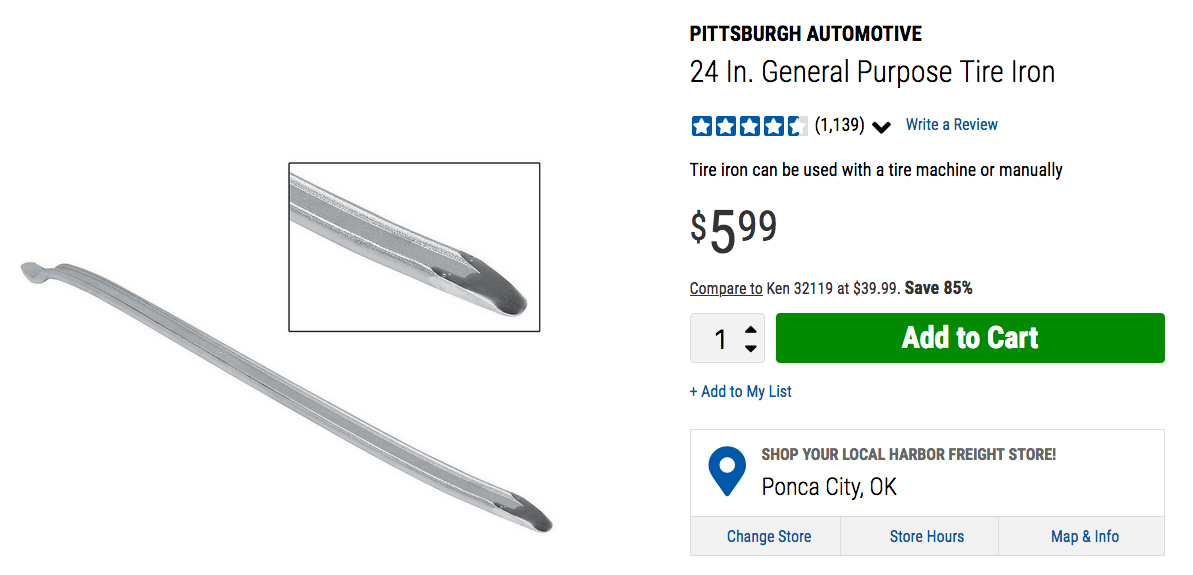This screenshot has height=575, width=1193.
Task: Click the blue location pin icon
Action: click(727, 471)
